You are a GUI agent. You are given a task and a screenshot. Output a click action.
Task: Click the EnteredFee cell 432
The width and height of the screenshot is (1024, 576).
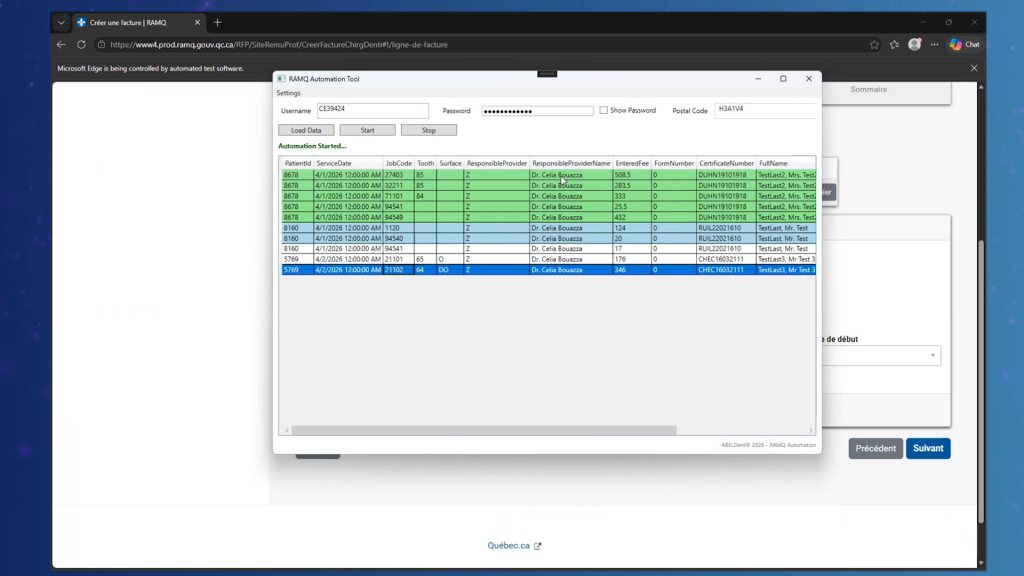click(x=632, y=217)
